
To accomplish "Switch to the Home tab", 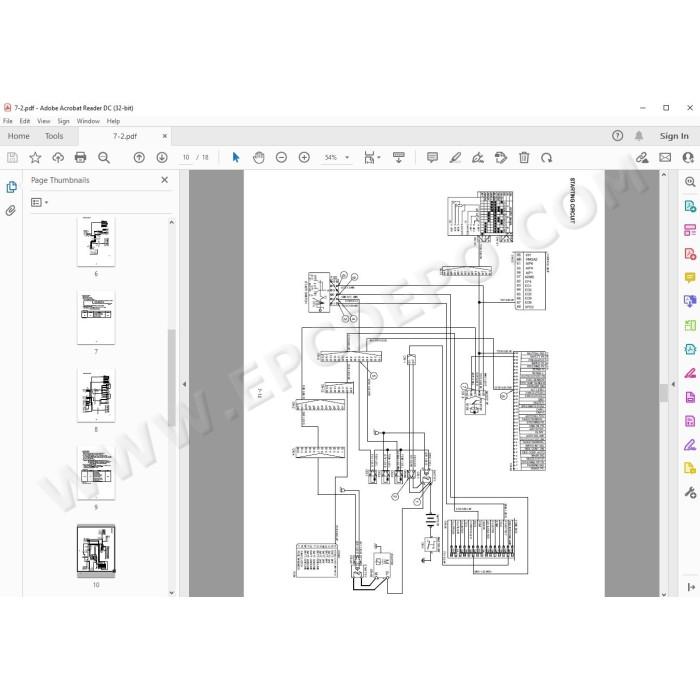I will (18, 136).
